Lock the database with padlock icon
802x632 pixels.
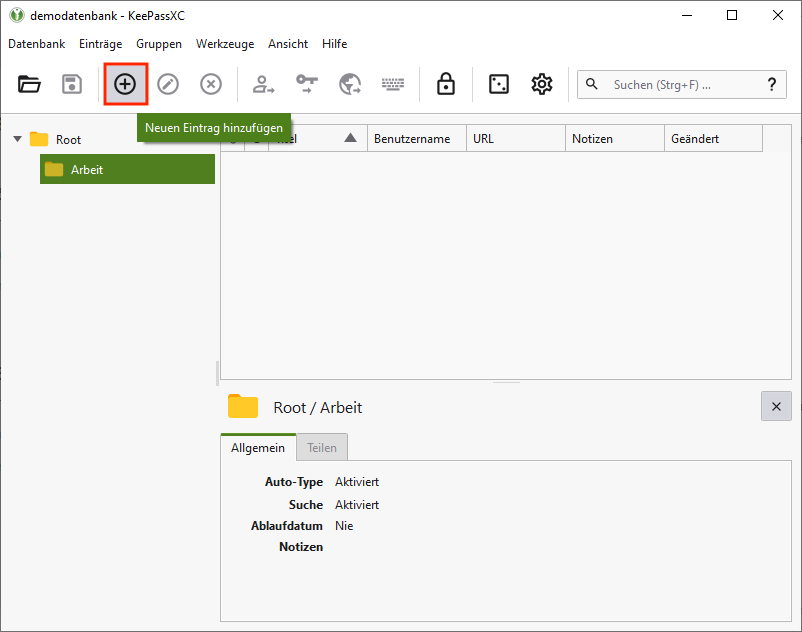pyautogui.click(x=446, y=85)
